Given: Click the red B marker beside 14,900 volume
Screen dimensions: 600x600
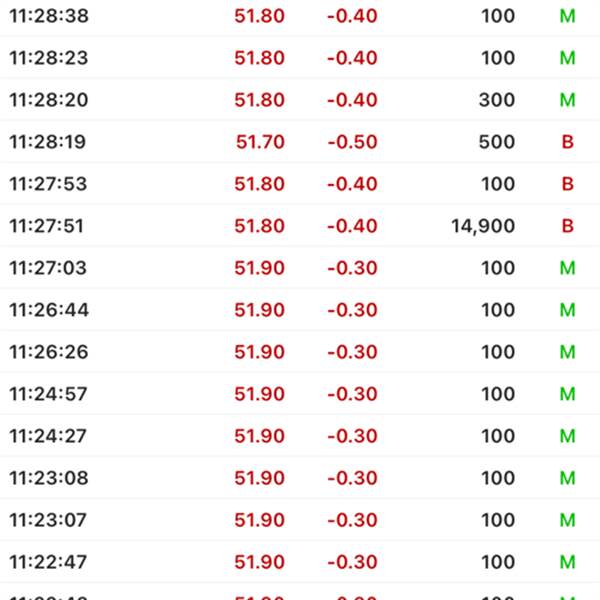Looking at the screenshot, I should point(567,226).
